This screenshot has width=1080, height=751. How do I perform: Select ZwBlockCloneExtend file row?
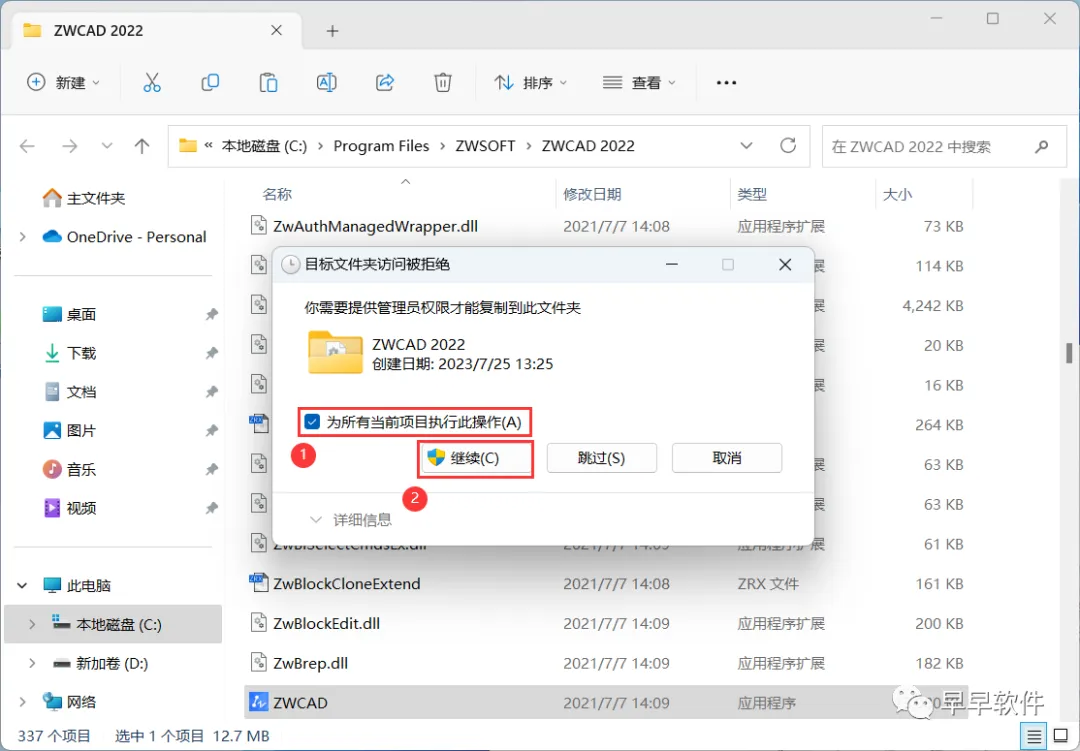(x=606, y=584)
